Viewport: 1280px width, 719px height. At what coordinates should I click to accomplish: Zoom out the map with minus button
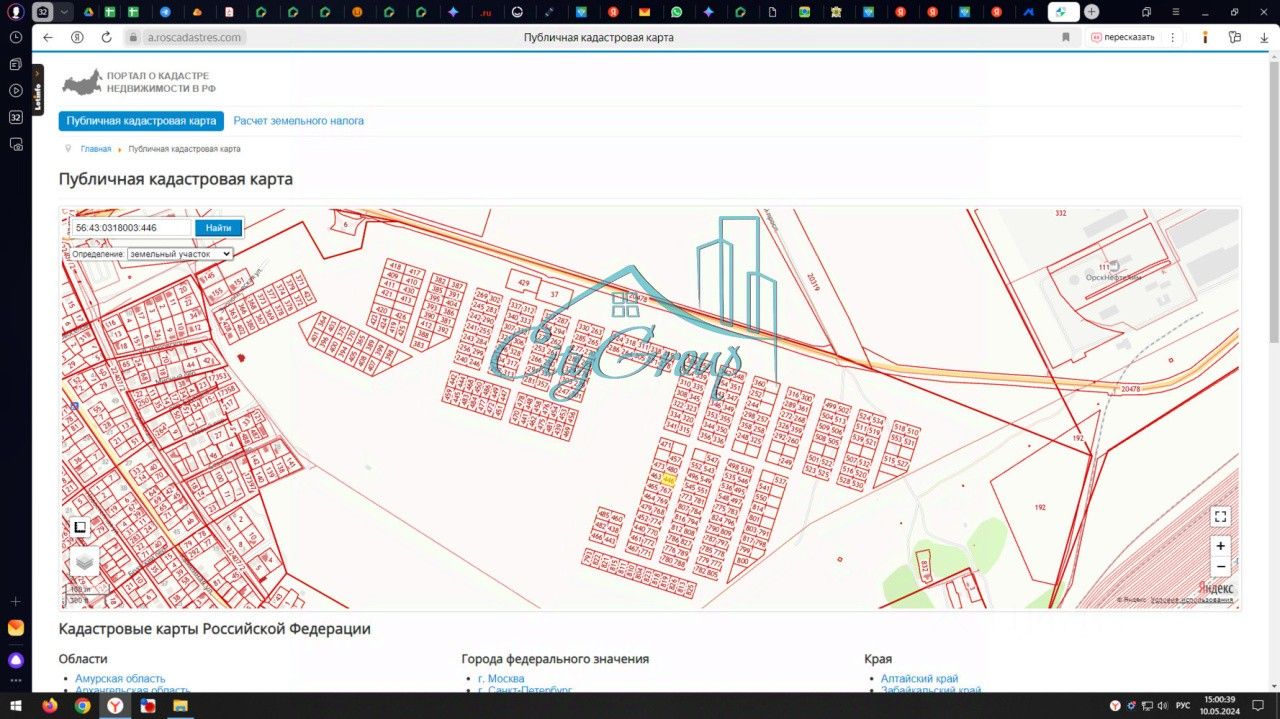(1220, 566)
